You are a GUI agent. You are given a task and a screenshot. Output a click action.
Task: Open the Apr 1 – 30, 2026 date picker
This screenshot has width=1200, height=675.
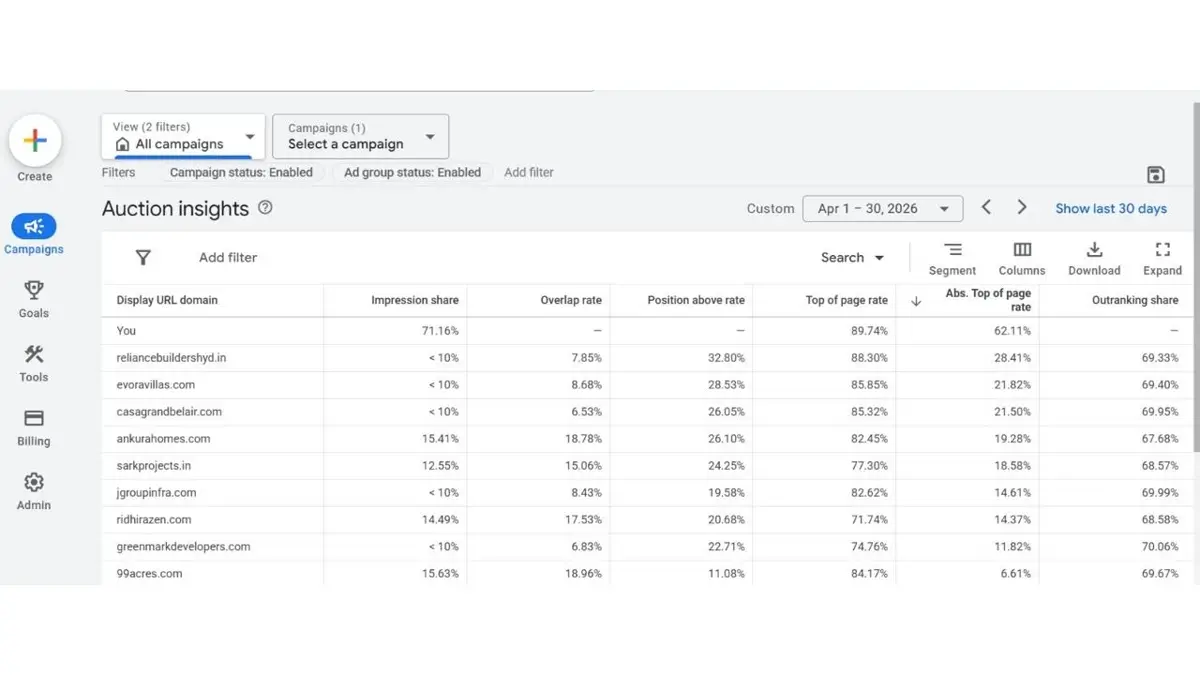pyautogui.click(x=883, y=208)
